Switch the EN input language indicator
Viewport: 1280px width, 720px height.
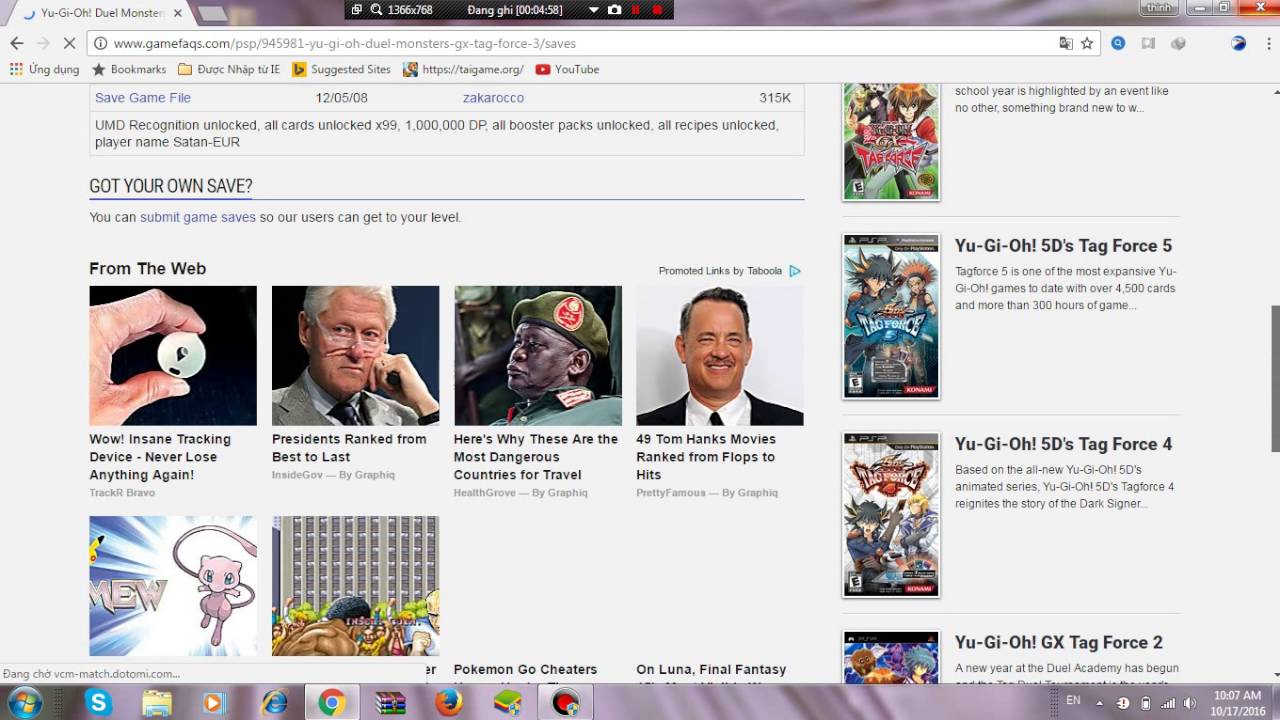pos(1073,701)
